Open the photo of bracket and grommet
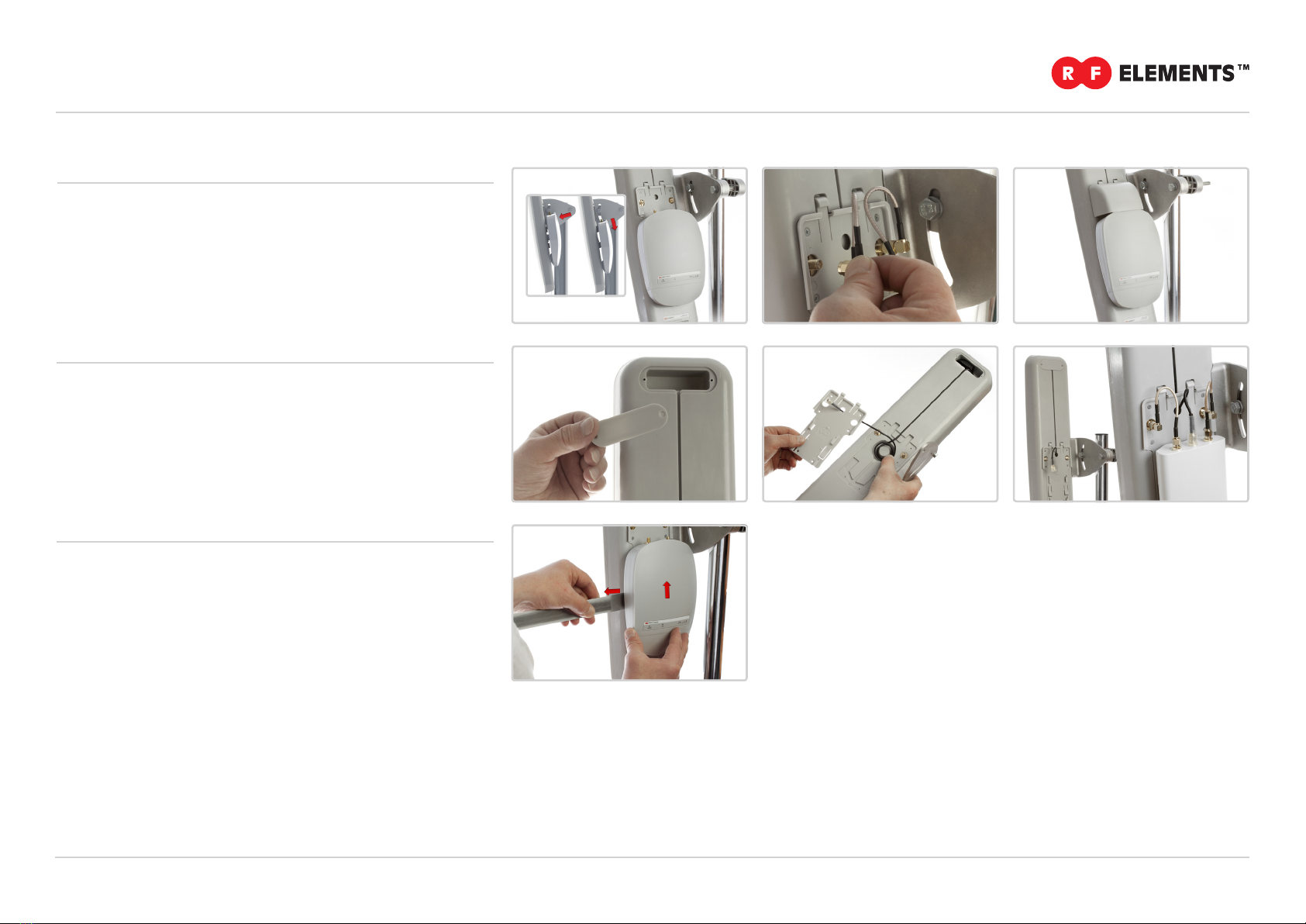The width and height of the screenshot is (1306, 924). pyautogui.click(x=880, y=424)
